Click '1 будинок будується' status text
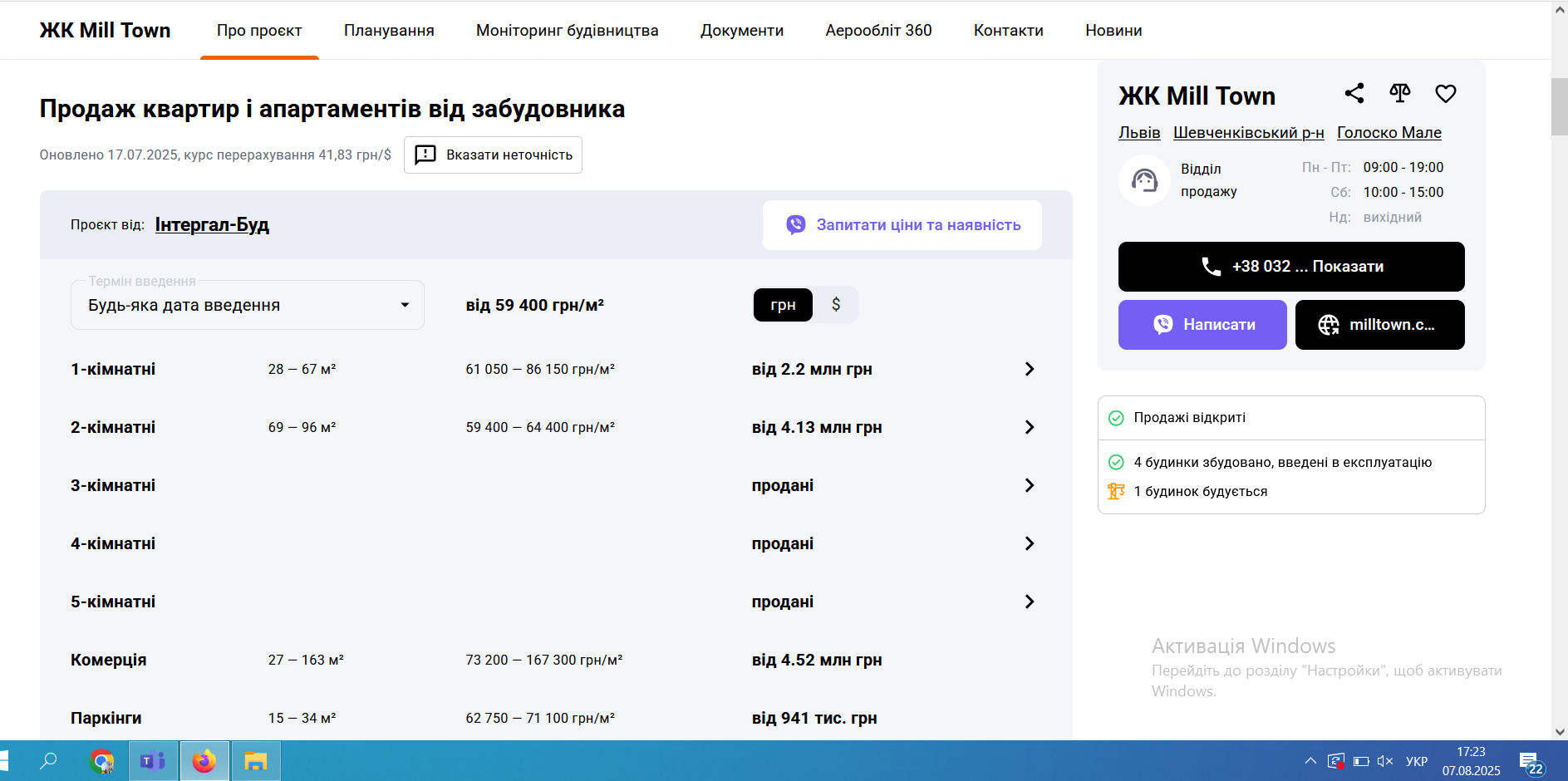 click(x=1200, y=491)
